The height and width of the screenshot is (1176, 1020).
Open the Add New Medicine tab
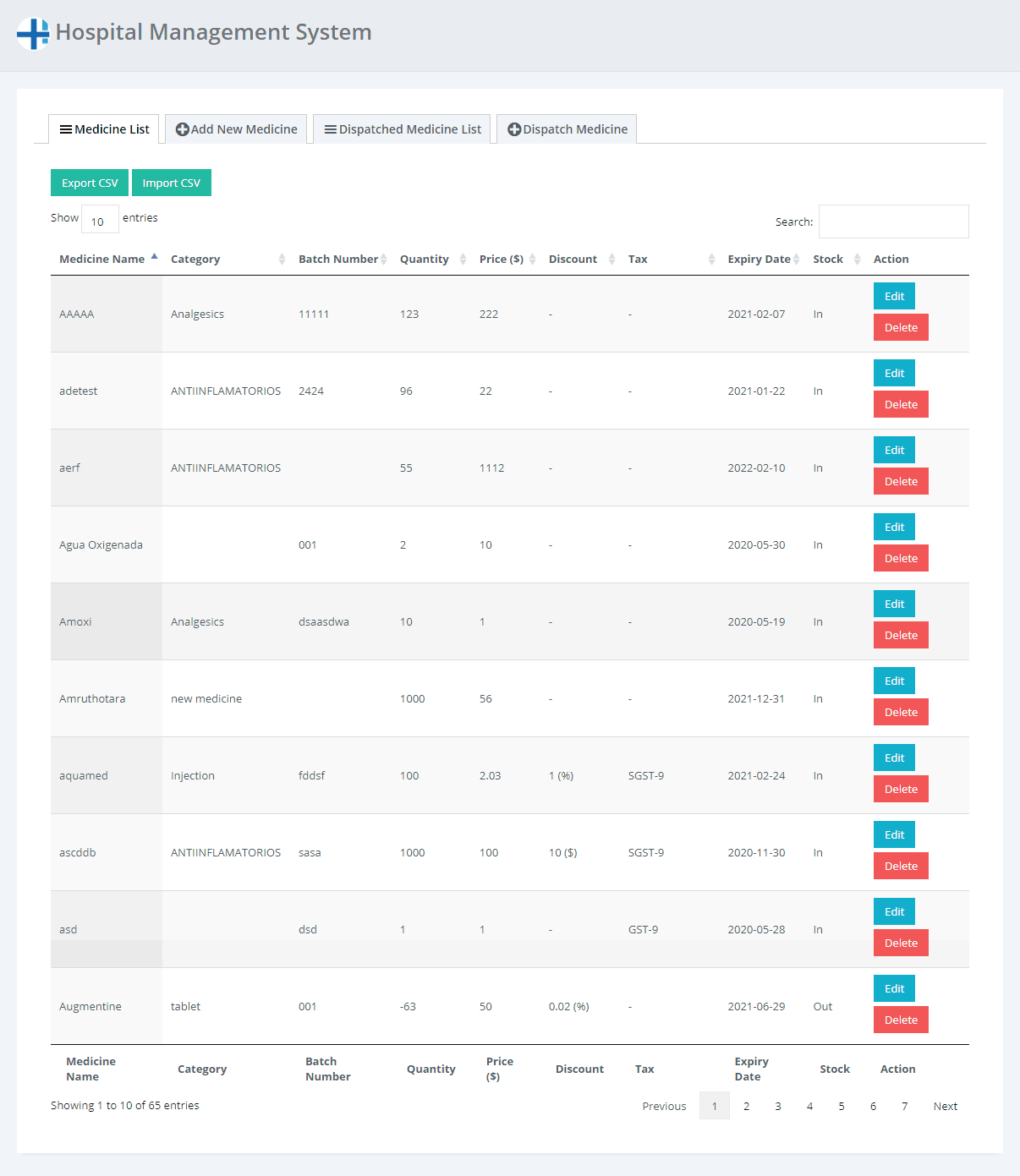(x=236, y=129)
